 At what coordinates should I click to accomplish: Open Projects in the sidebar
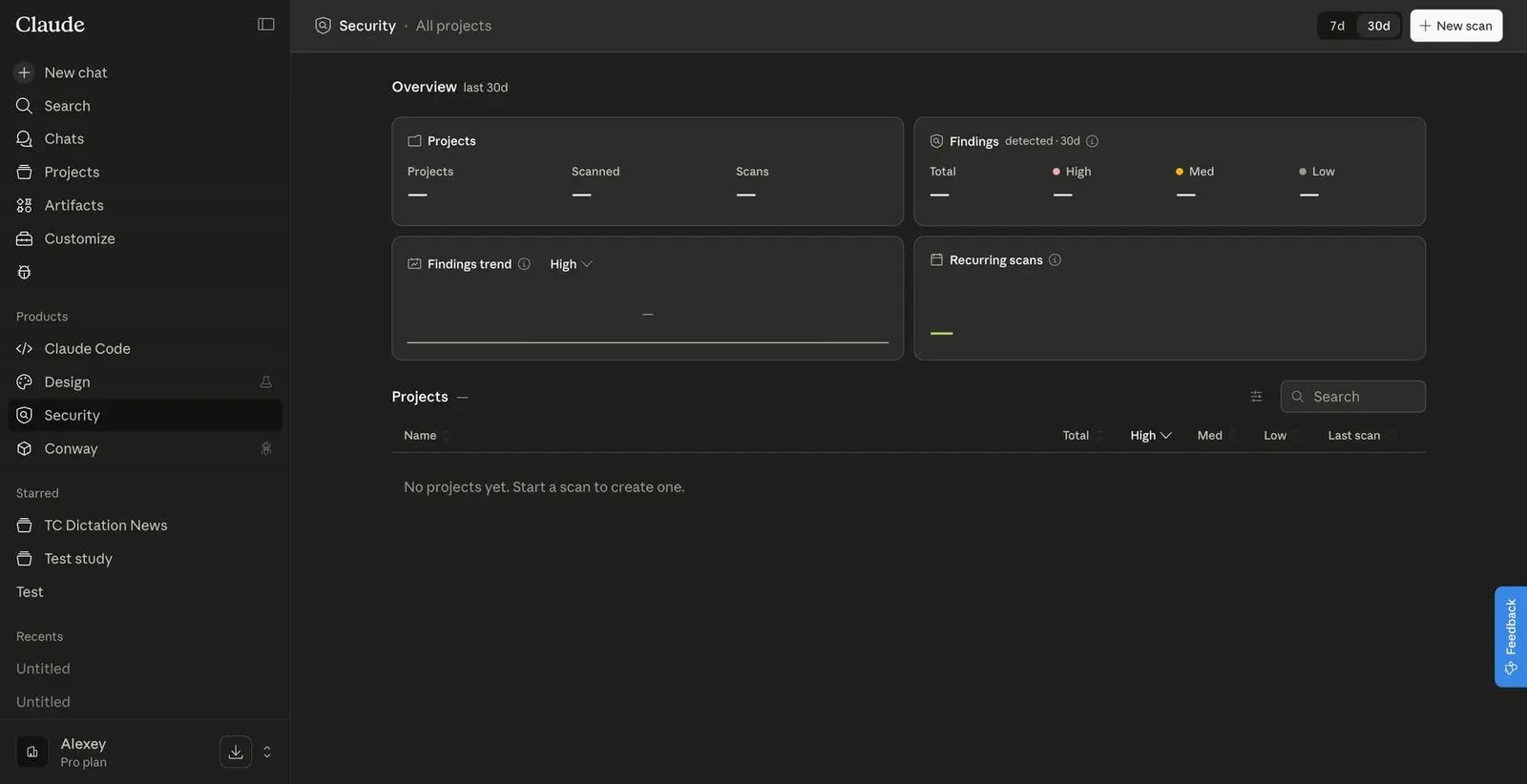145,173
